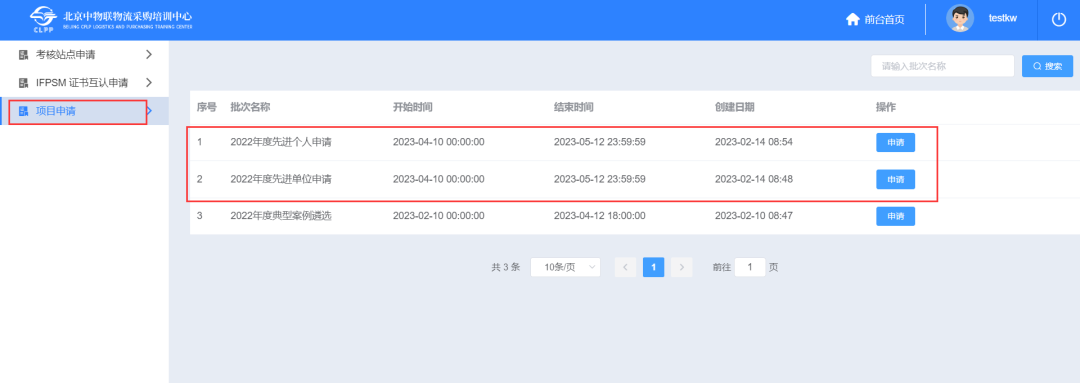Click the 结束时间 column header
Viewport: 1080px width, 383px height.
pyautogui.click(x=574, y=107)
